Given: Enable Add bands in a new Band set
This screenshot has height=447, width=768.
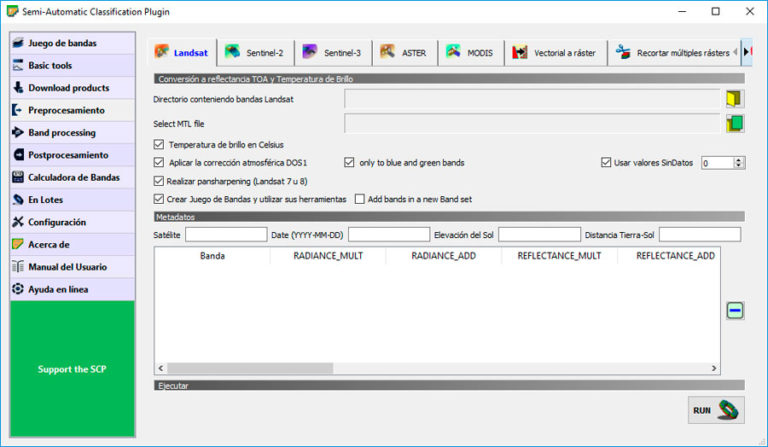Looking at the screenshot, I should [360, 199].
